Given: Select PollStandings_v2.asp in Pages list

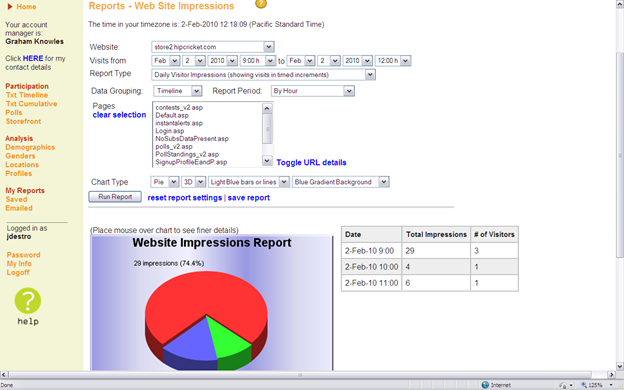Looking at the screenshot, I should [187, 154].
